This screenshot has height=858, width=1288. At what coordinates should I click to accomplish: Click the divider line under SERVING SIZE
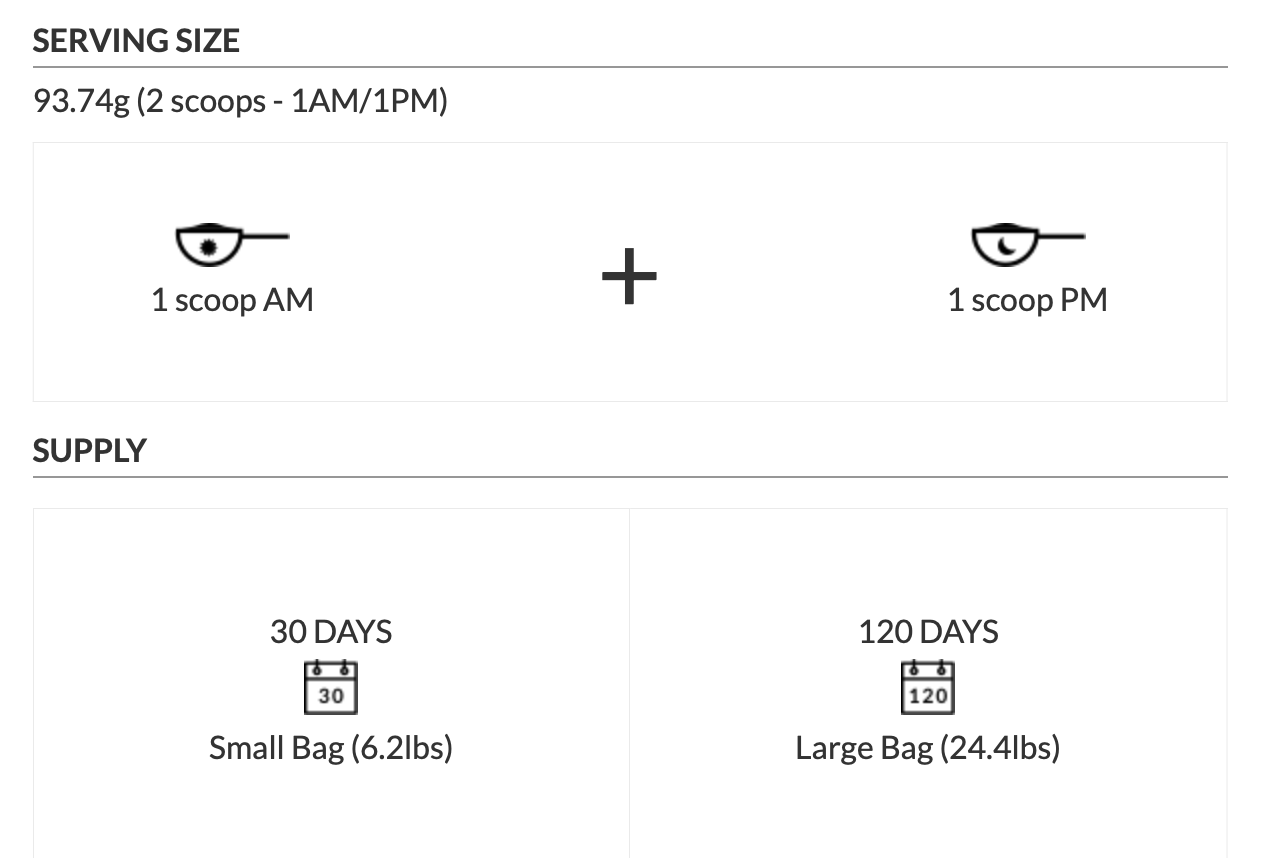click(630, 67)
